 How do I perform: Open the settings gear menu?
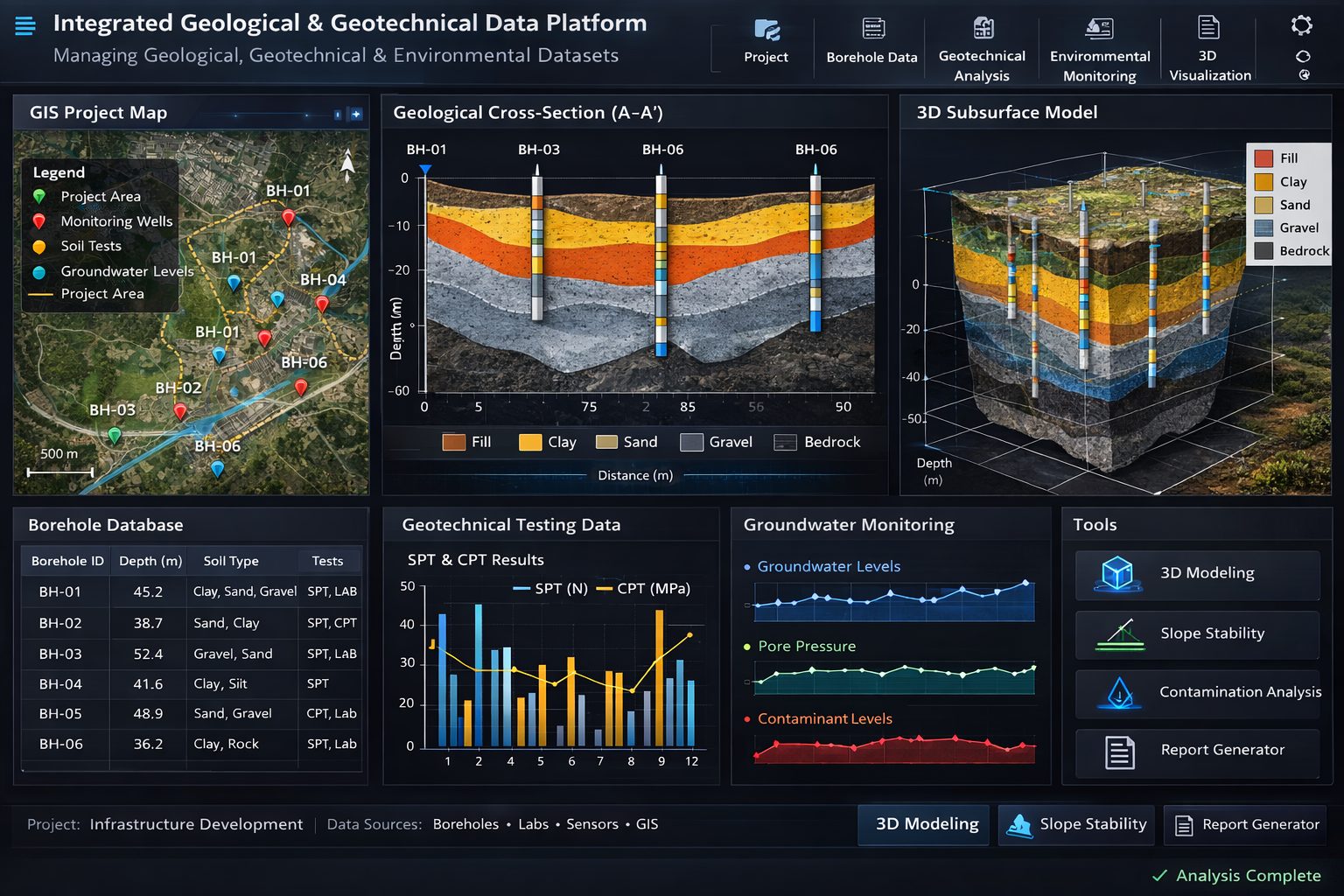coord(1303,26)
